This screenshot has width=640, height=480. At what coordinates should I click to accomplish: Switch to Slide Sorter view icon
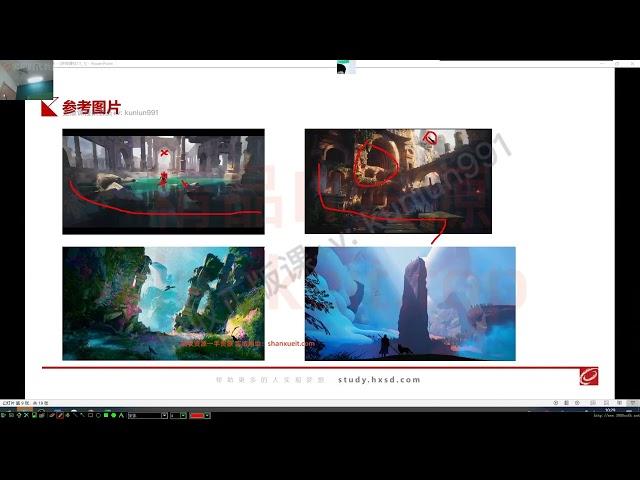(606, 403)
